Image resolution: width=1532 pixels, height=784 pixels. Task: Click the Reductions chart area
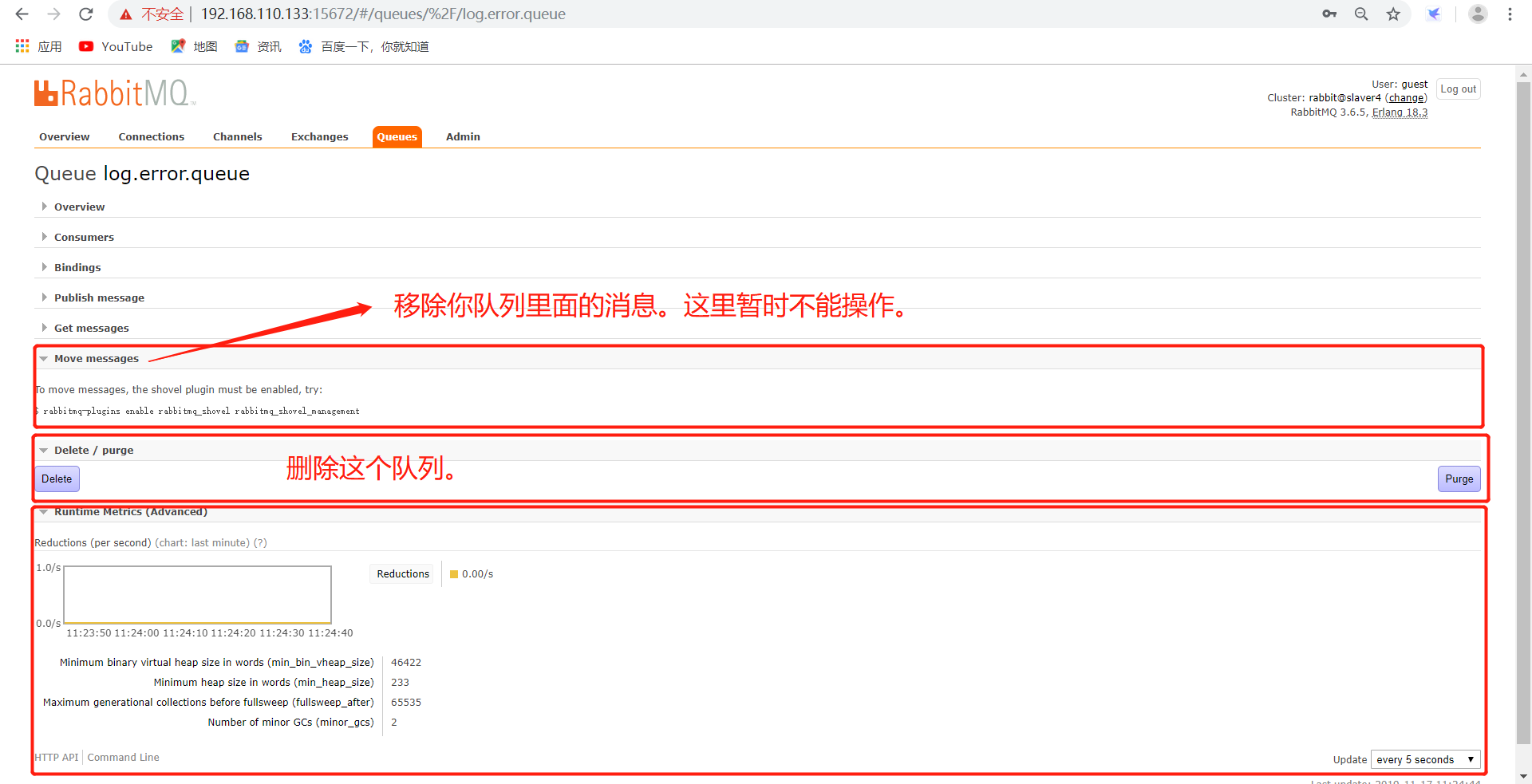point(197,595)
